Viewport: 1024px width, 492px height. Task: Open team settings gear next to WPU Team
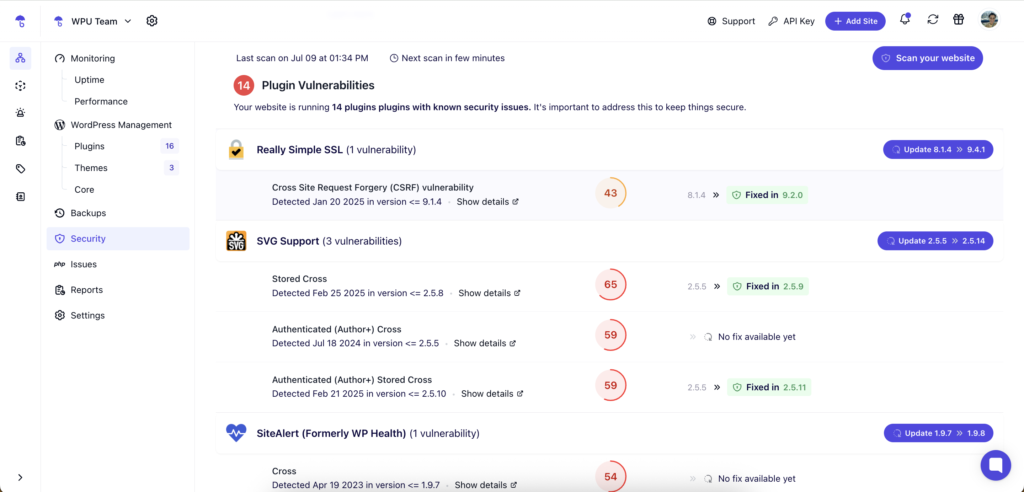[x=152, y=21]
